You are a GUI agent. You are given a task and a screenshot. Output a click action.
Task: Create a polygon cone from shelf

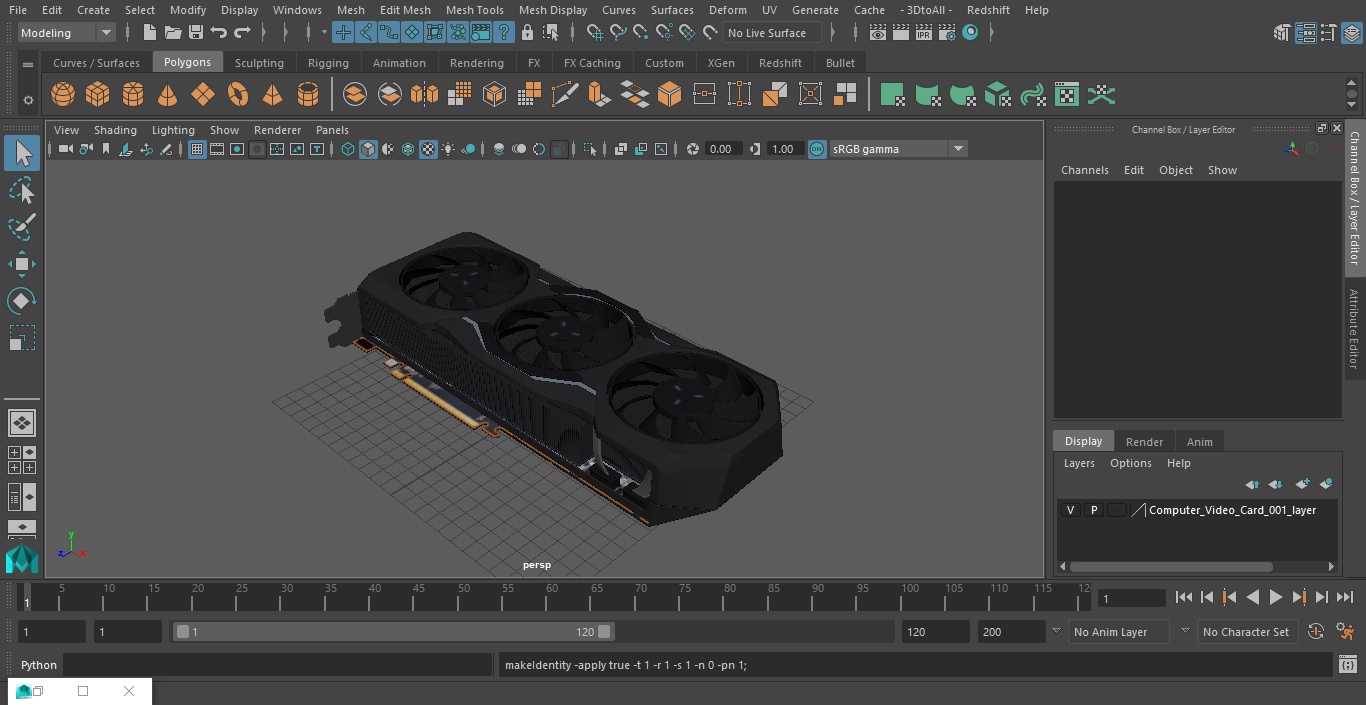click(x=168, y=95)
